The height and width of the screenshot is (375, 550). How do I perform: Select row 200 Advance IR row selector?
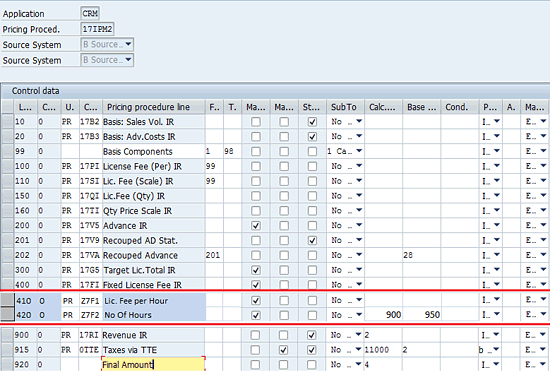click(7, 225)
